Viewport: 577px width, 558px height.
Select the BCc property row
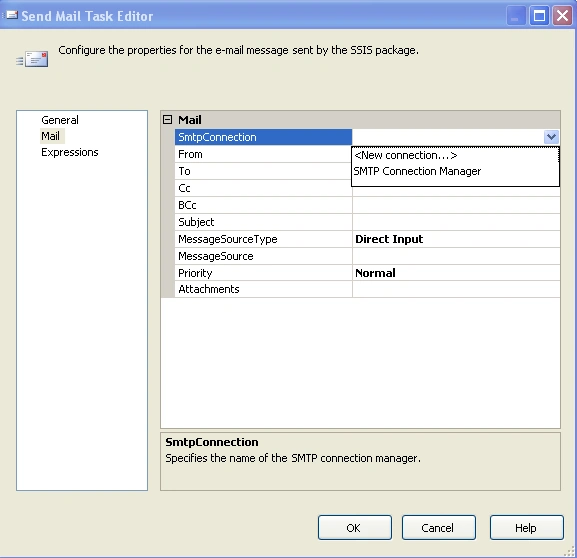[367, 205]
